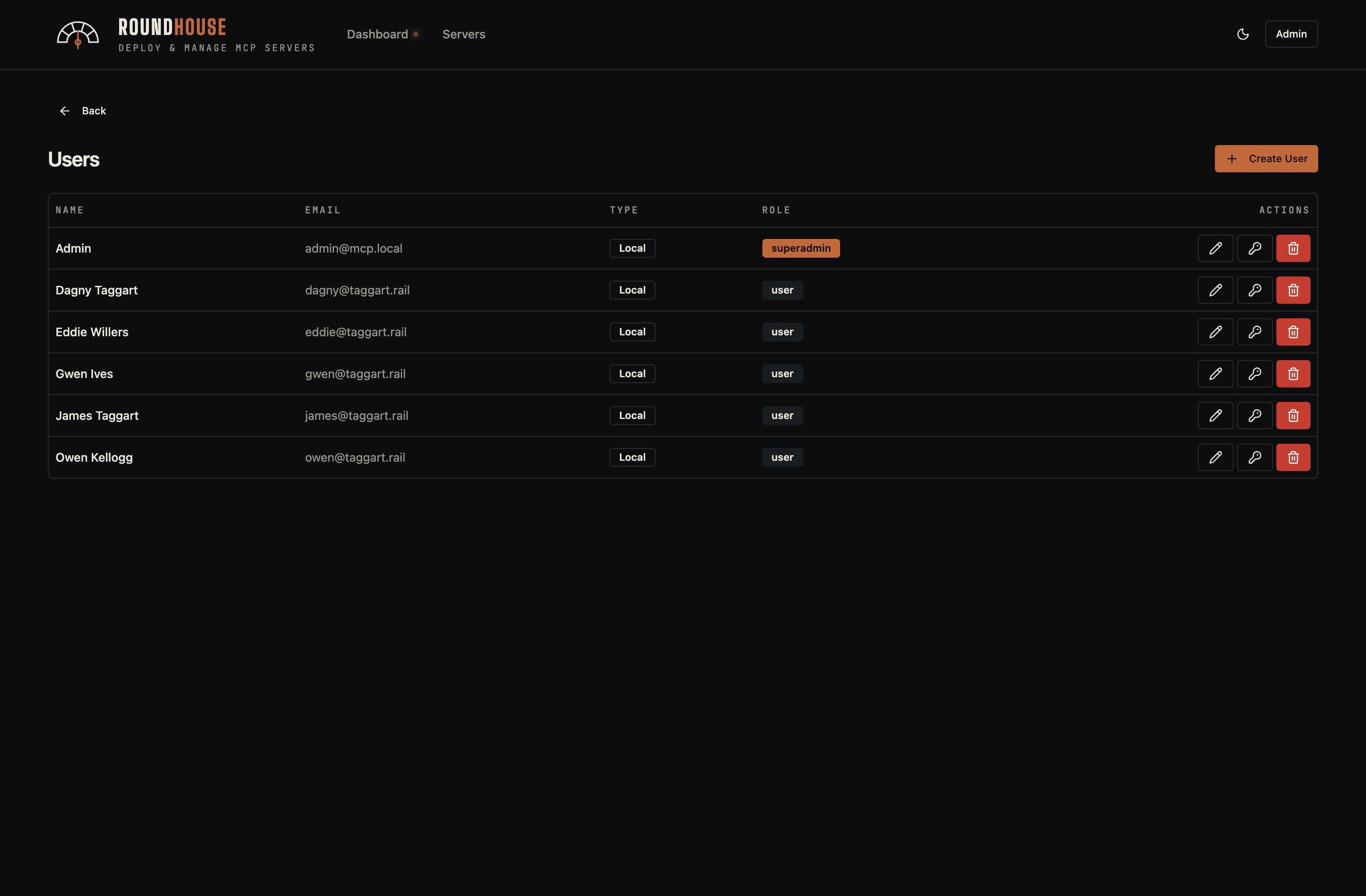Screen dimensions: 1366x896
Task: Click the TYPE column header
Action: 623,210
